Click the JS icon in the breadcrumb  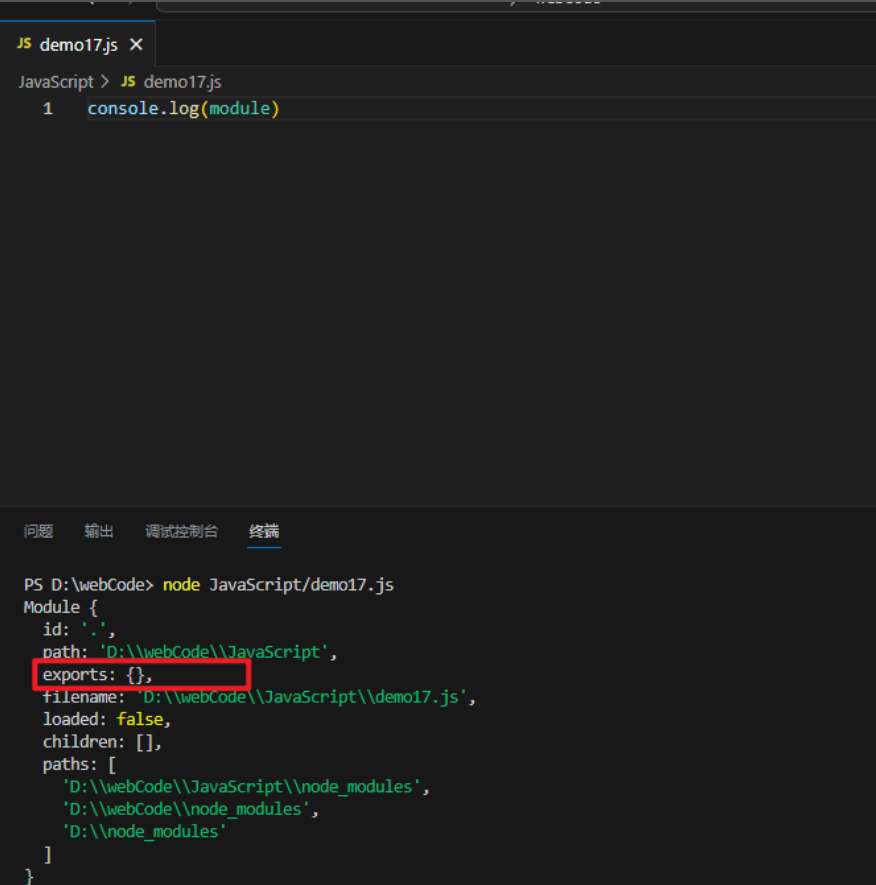coord(128,82)
